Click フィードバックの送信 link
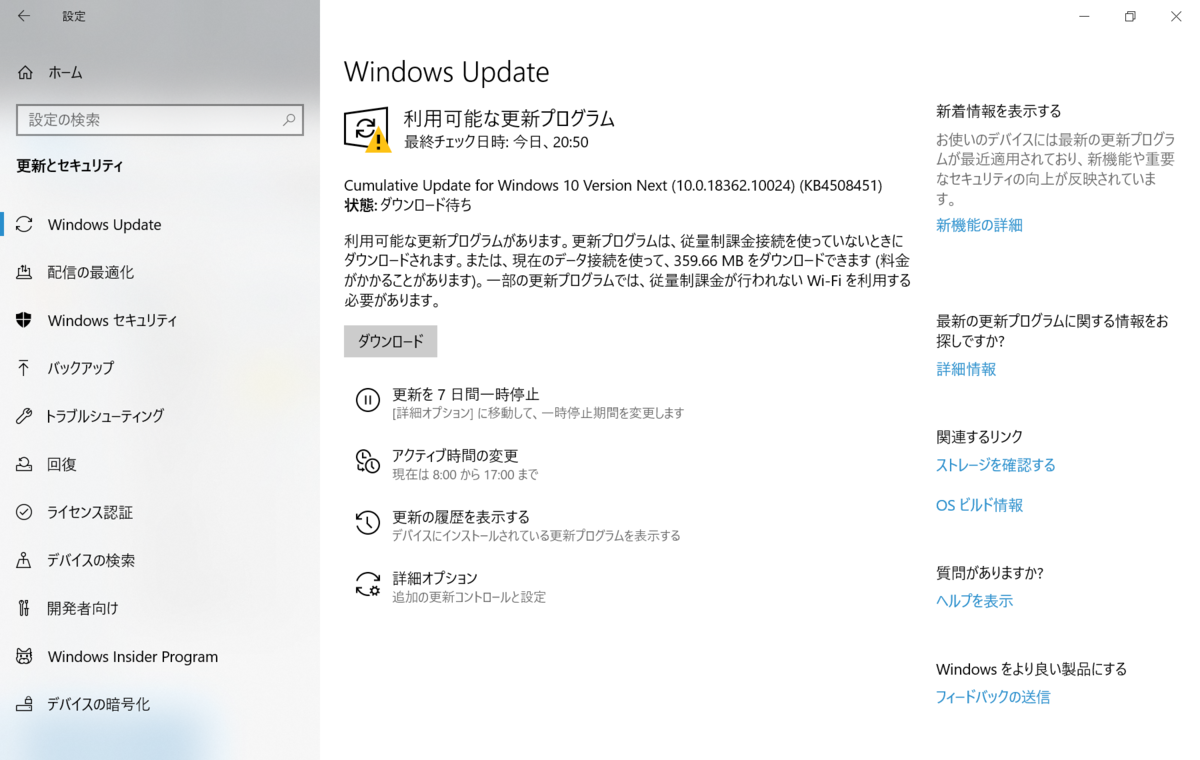 (x=993, y=697)
